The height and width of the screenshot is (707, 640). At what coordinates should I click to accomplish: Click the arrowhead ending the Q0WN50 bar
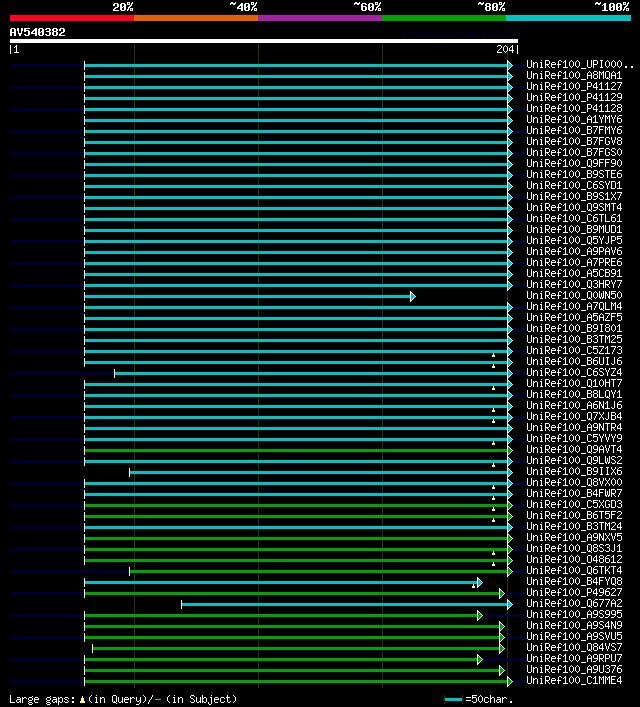click(413, 296)
